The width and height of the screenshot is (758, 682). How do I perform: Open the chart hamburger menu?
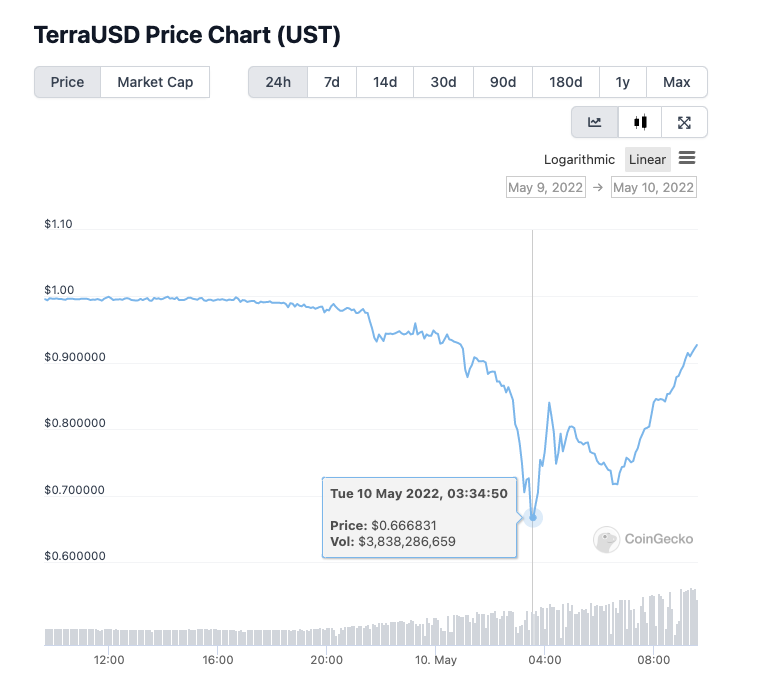[687, 158]
